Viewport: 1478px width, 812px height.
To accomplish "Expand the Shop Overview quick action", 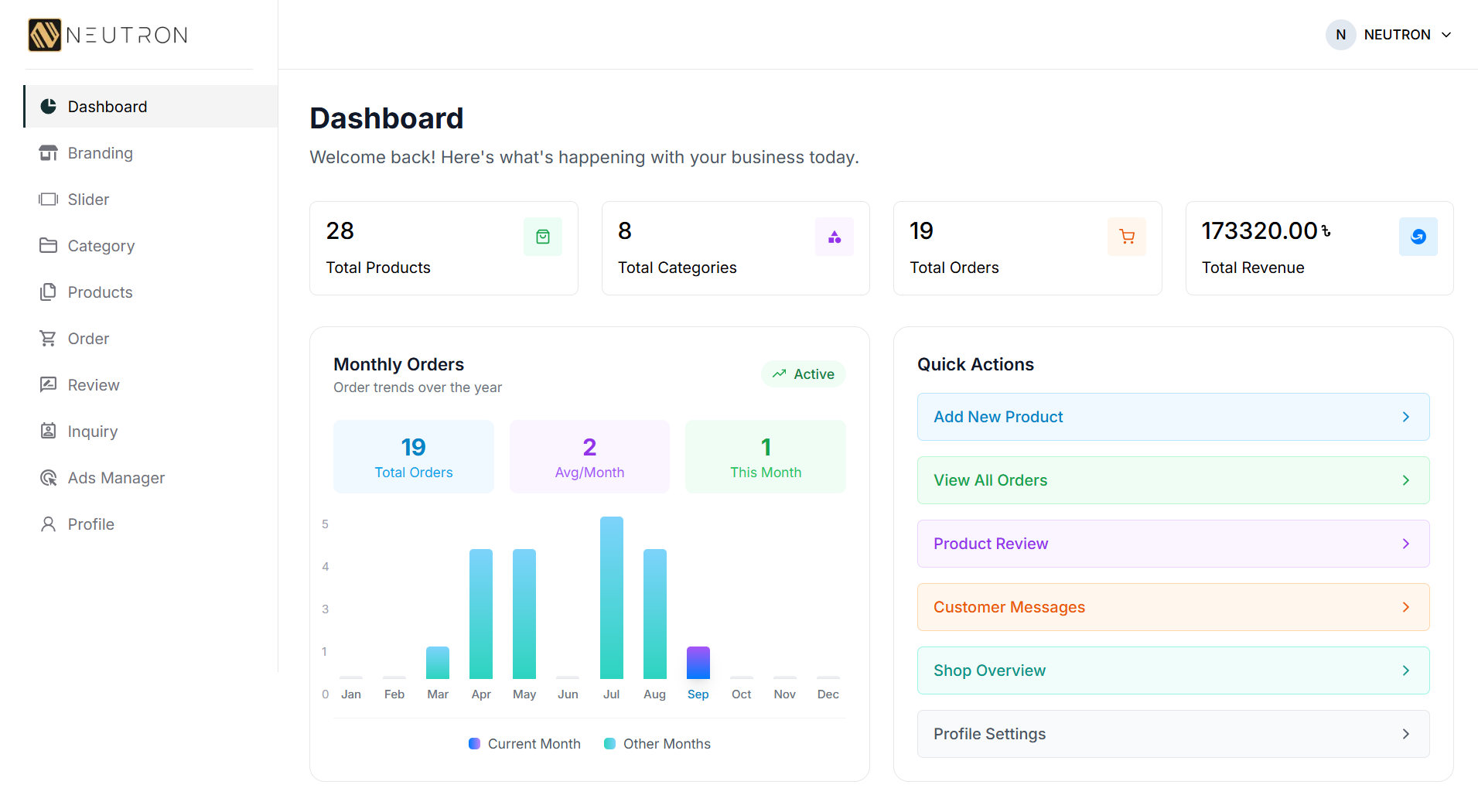I will tap(1405, 670).
